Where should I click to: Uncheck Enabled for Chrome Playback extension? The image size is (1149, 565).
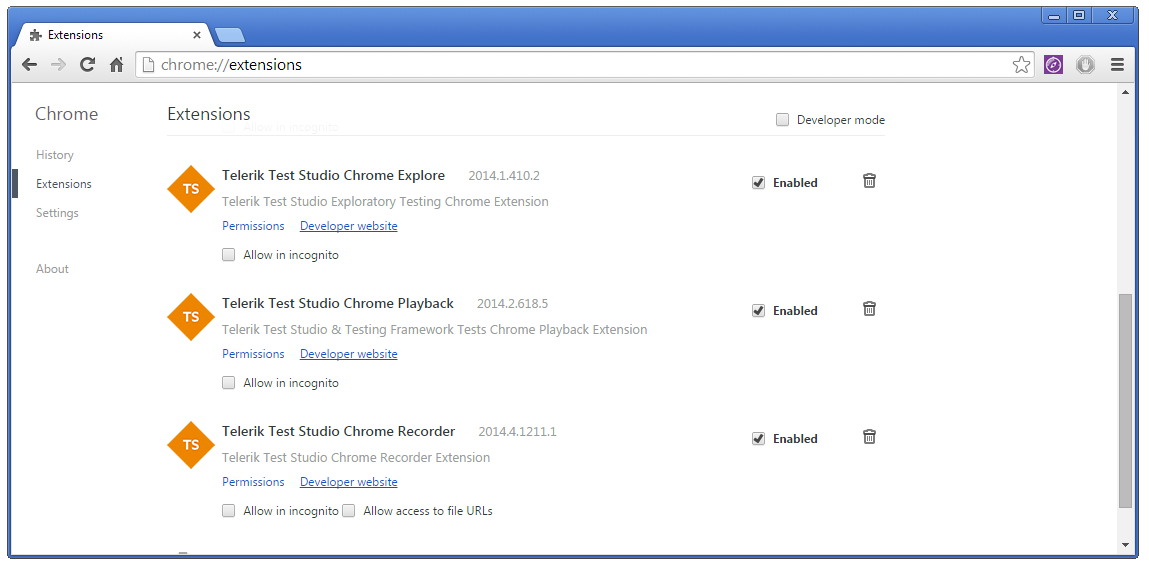click(758, 311)
